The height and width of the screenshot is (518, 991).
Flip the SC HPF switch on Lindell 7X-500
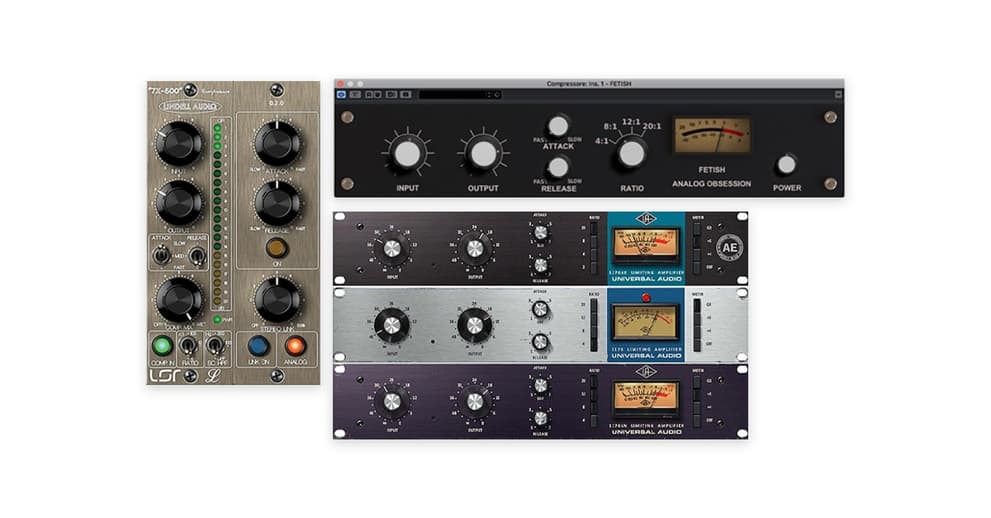(216, 346)
